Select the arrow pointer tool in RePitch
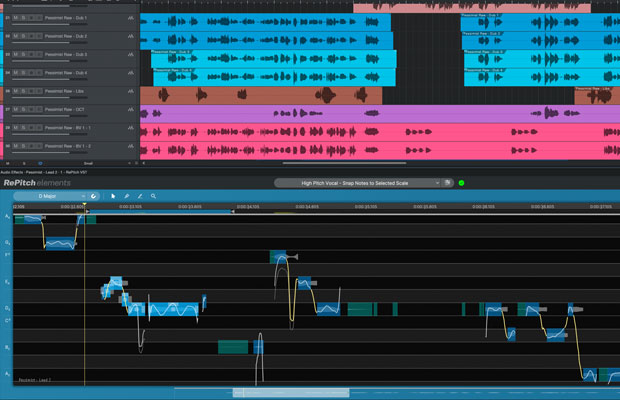 point(113,196)
